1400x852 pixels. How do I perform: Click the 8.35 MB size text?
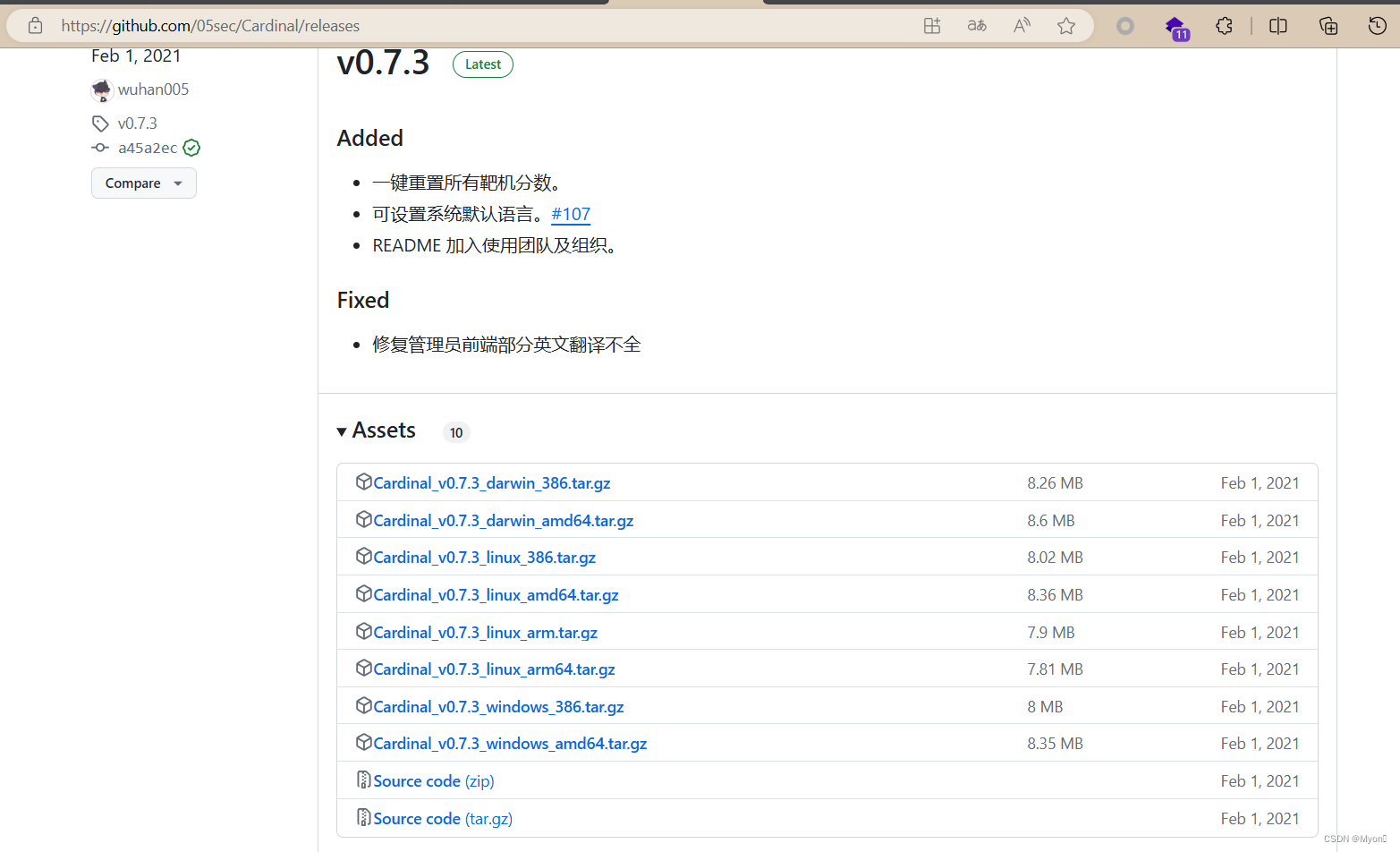1055,744
